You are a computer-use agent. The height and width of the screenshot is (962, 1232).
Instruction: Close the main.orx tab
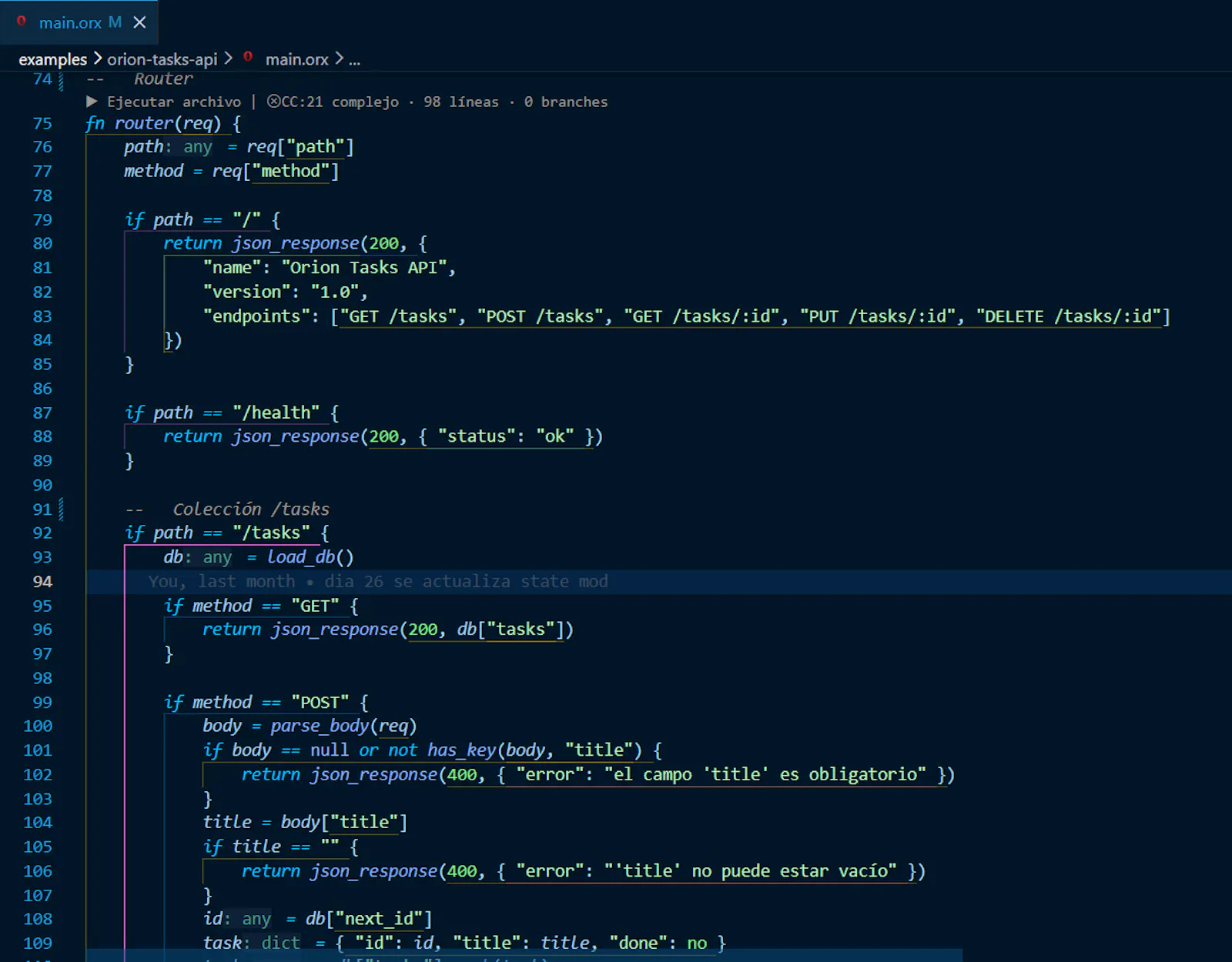coord(139,22)
